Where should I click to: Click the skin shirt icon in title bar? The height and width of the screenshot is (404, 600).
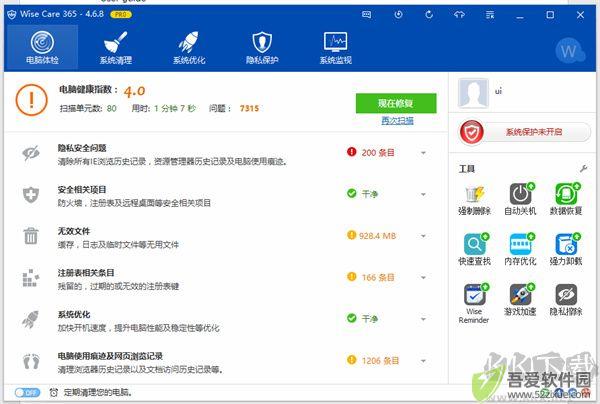tap(459, 15)
